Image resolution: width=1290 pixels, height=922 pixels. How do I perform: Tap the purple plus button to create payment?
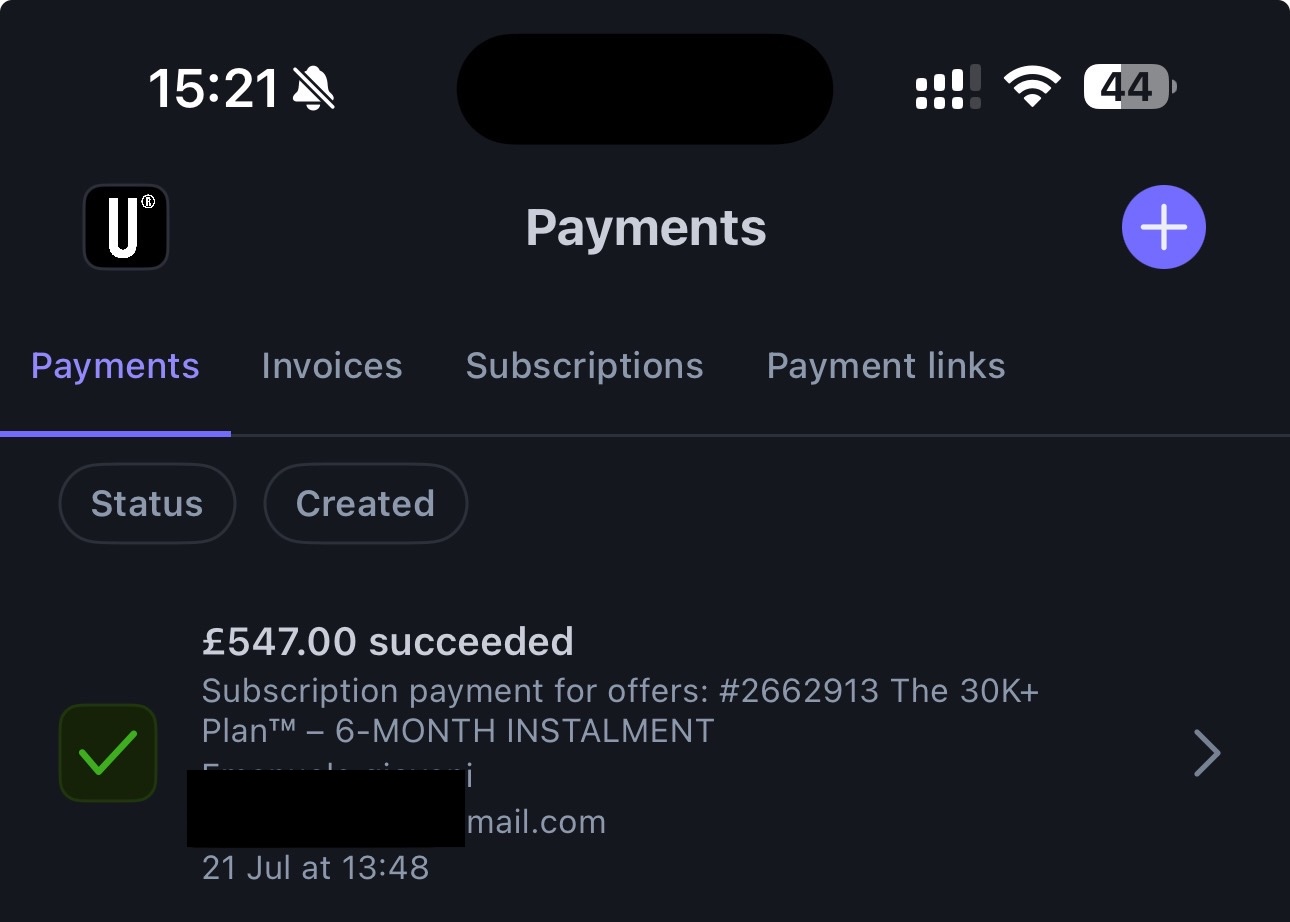click(x=1164, y=227)
